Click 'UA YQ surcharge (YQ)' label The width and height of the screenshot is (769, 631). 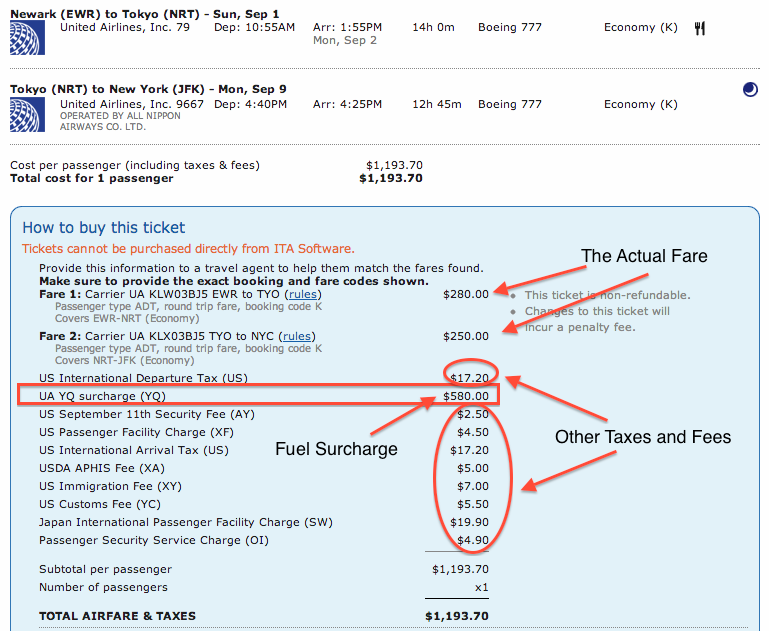pos(103,396)
